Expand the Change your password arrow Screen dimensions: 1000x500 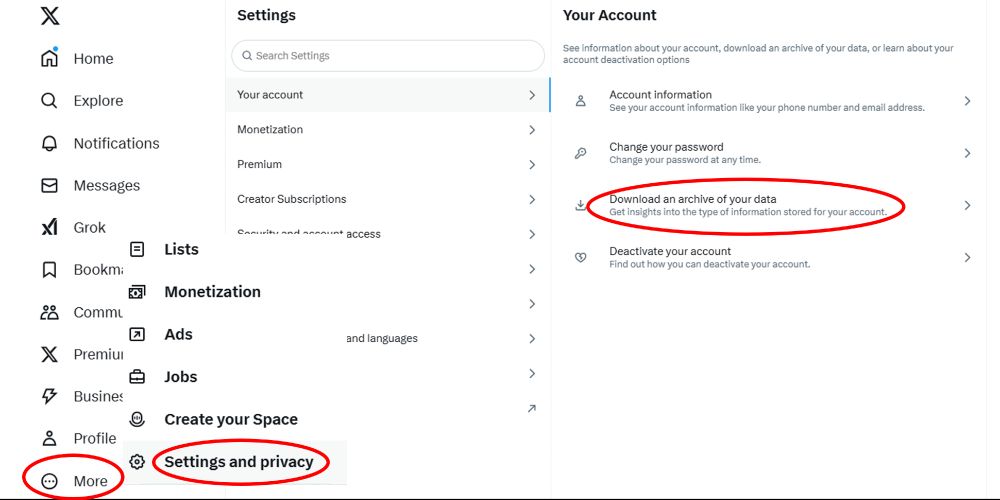[x=967, y=153]
